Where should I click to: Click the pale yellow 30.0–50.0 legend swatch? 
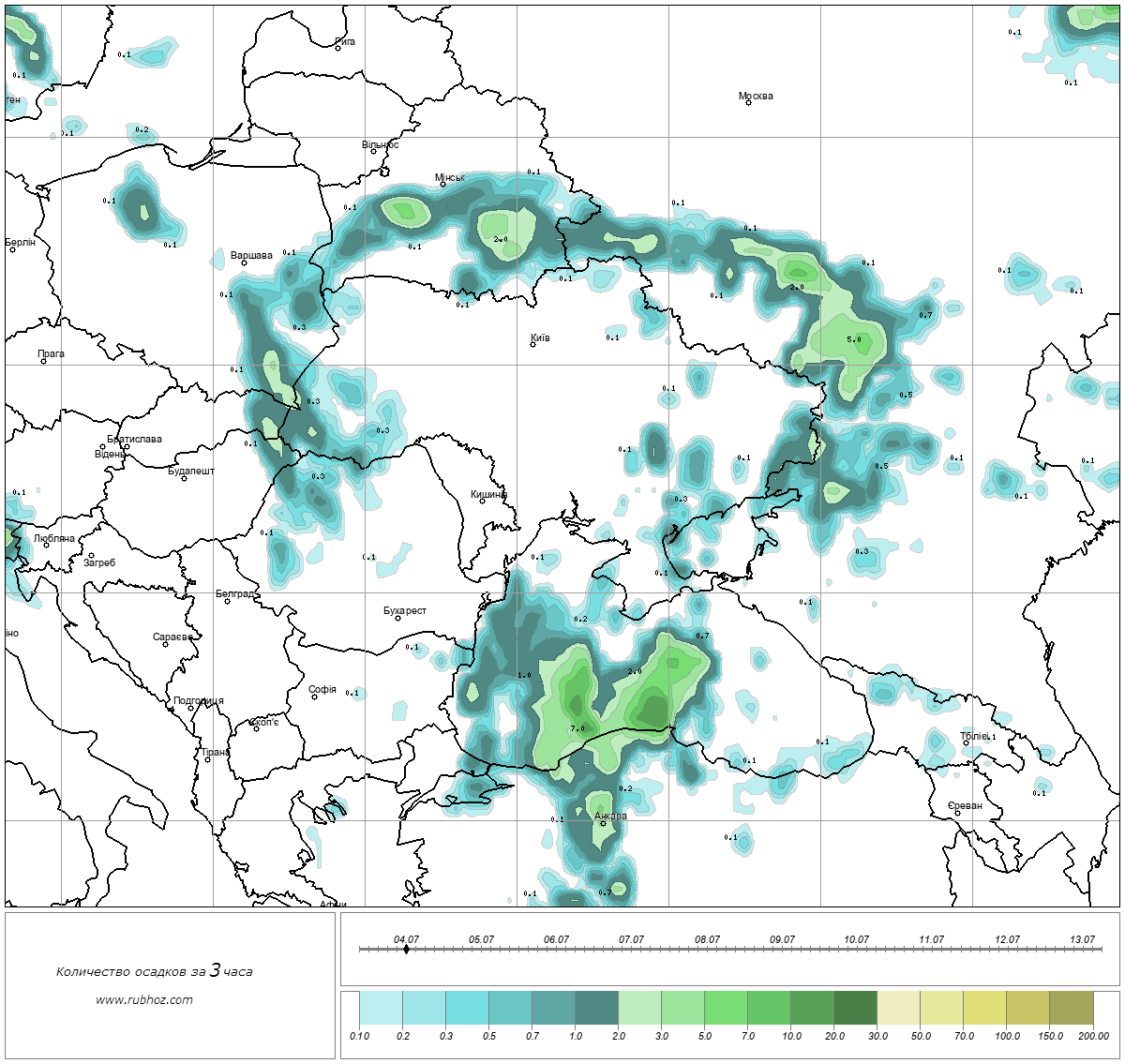[x=898, y=1010]
